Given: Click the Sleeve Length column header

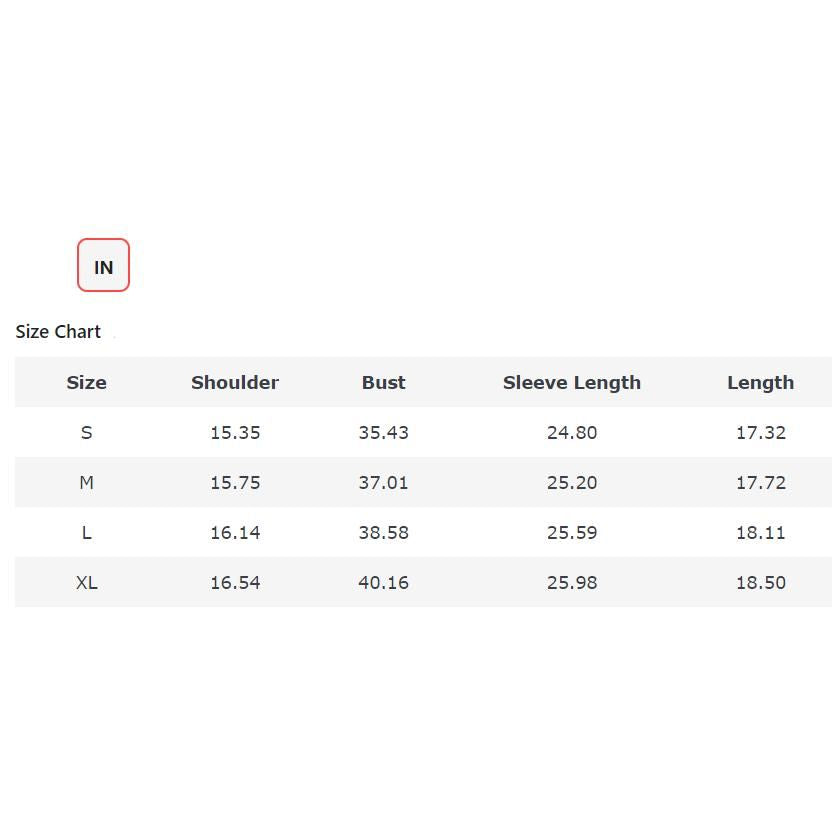Looking at the screenshot, I should [x=571, y=382].
